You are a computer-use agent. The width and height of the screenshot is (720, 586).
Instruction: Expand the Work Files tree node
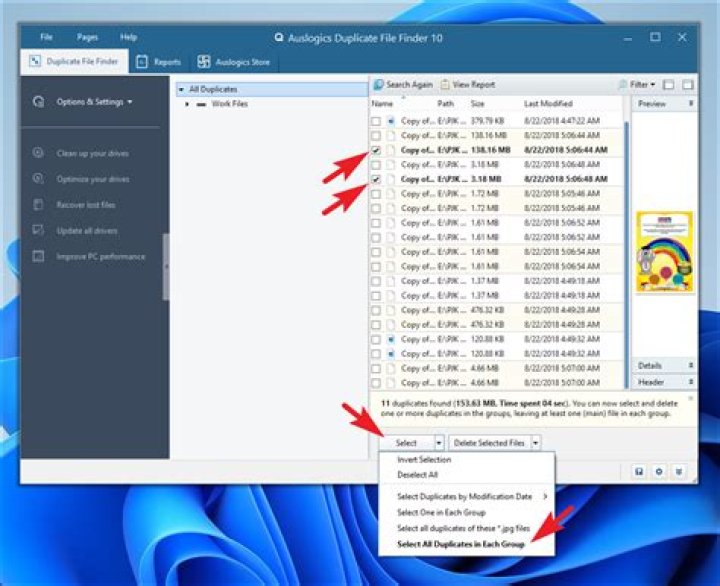point(187,104)
